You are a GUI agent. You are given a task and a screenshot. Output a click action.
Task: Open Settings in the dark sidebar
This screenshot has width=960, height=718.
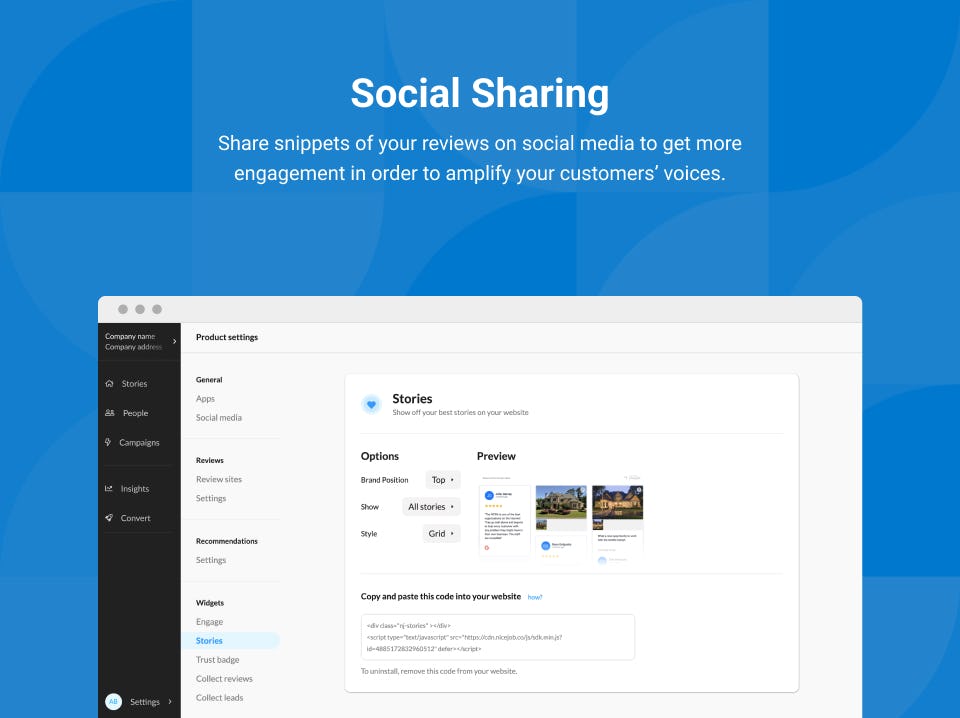[x=144, y=702]
